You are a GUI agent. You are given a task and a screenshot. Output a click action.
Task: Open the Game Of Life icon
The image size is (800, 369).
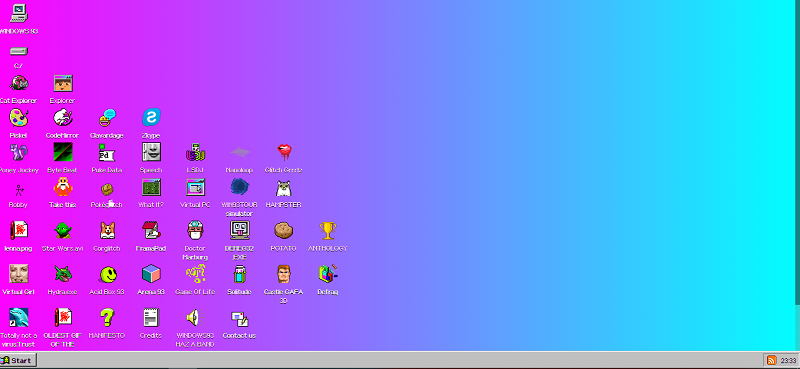coord(195,274)
